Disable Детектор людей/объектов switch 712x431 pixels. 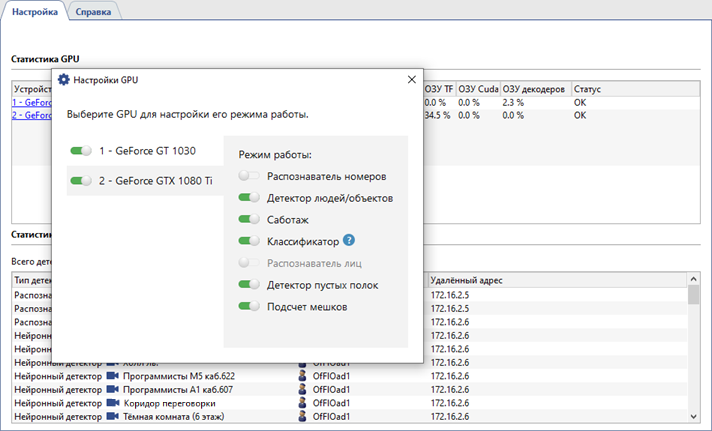(x=249, y=198)
